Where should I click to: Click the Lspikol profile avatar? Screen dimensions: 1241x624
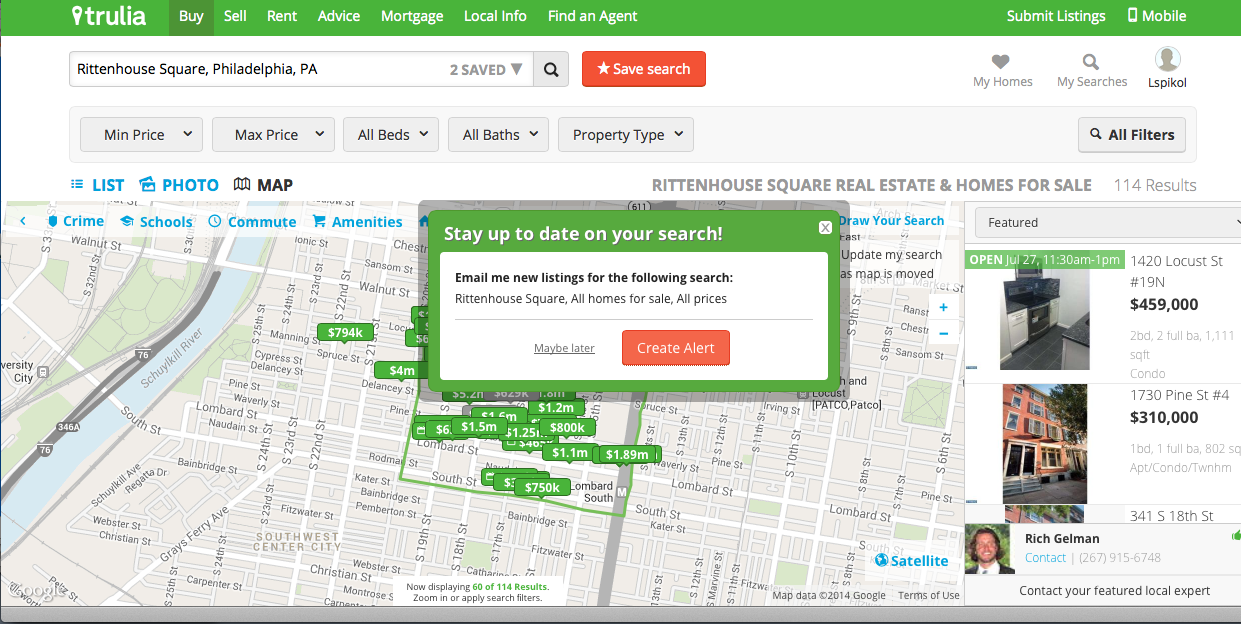(x=1167, y=59)
